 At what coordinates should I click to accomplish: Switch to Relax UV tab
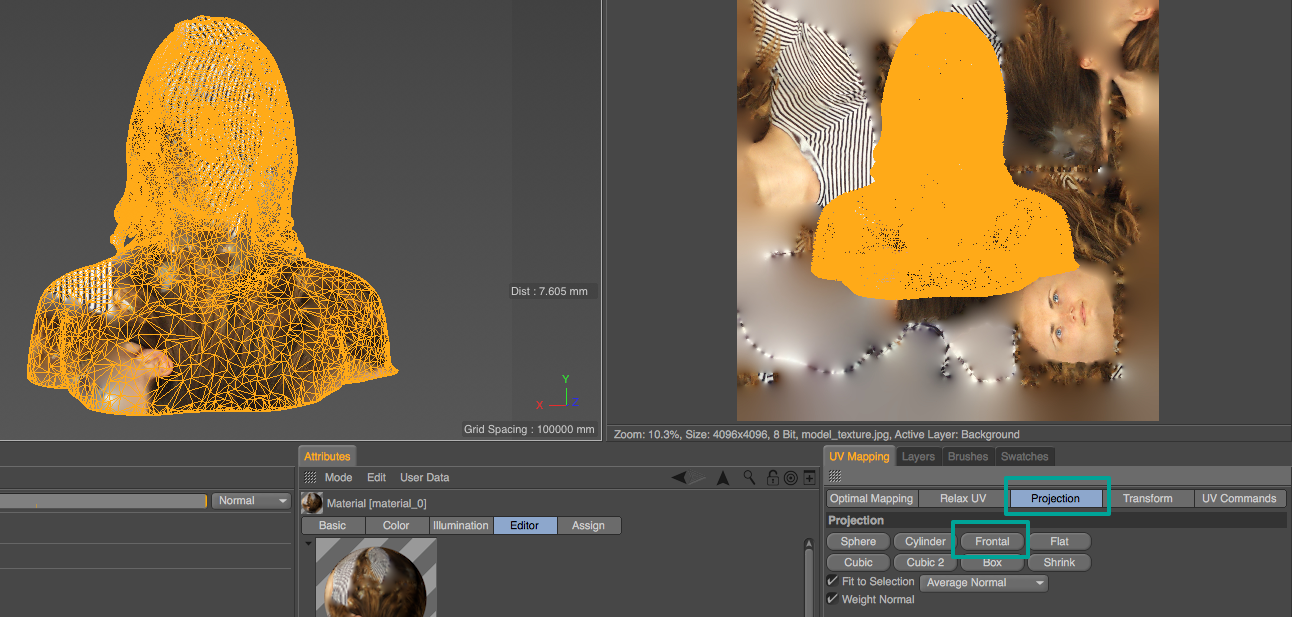click(x=963, y=498)
